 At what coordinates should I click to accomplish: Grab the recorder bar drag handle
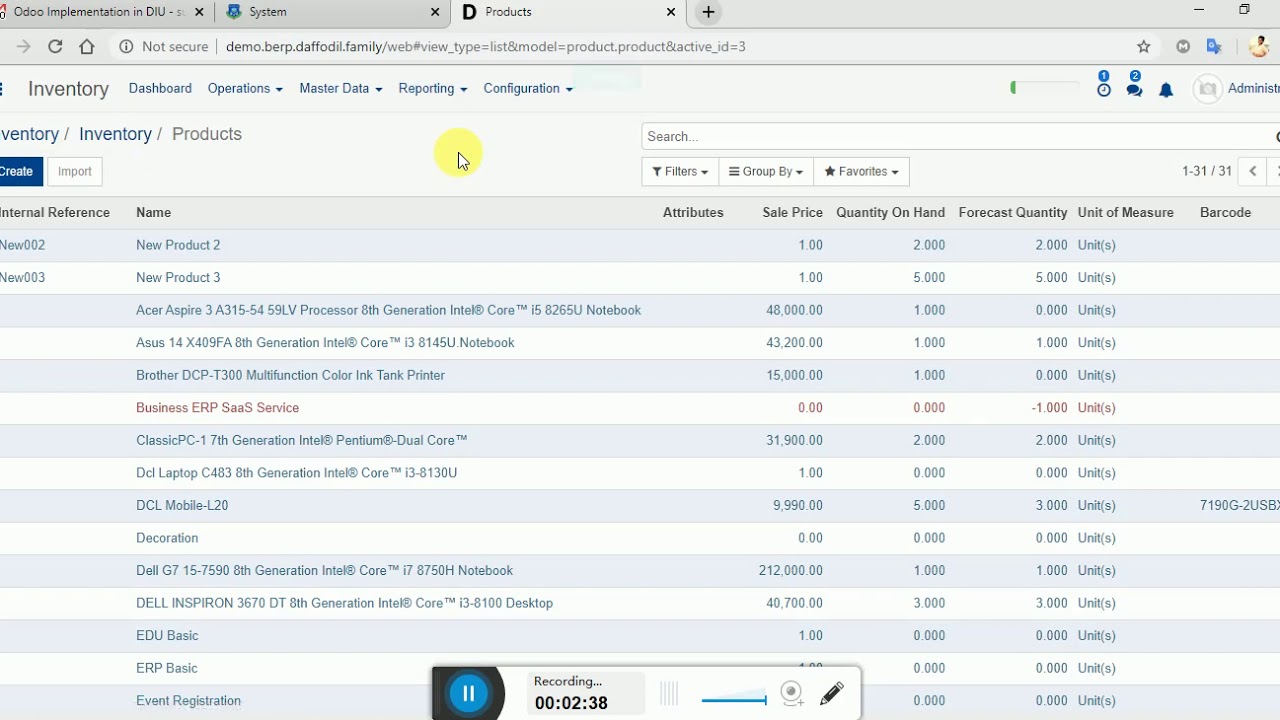tap(669, 693)
